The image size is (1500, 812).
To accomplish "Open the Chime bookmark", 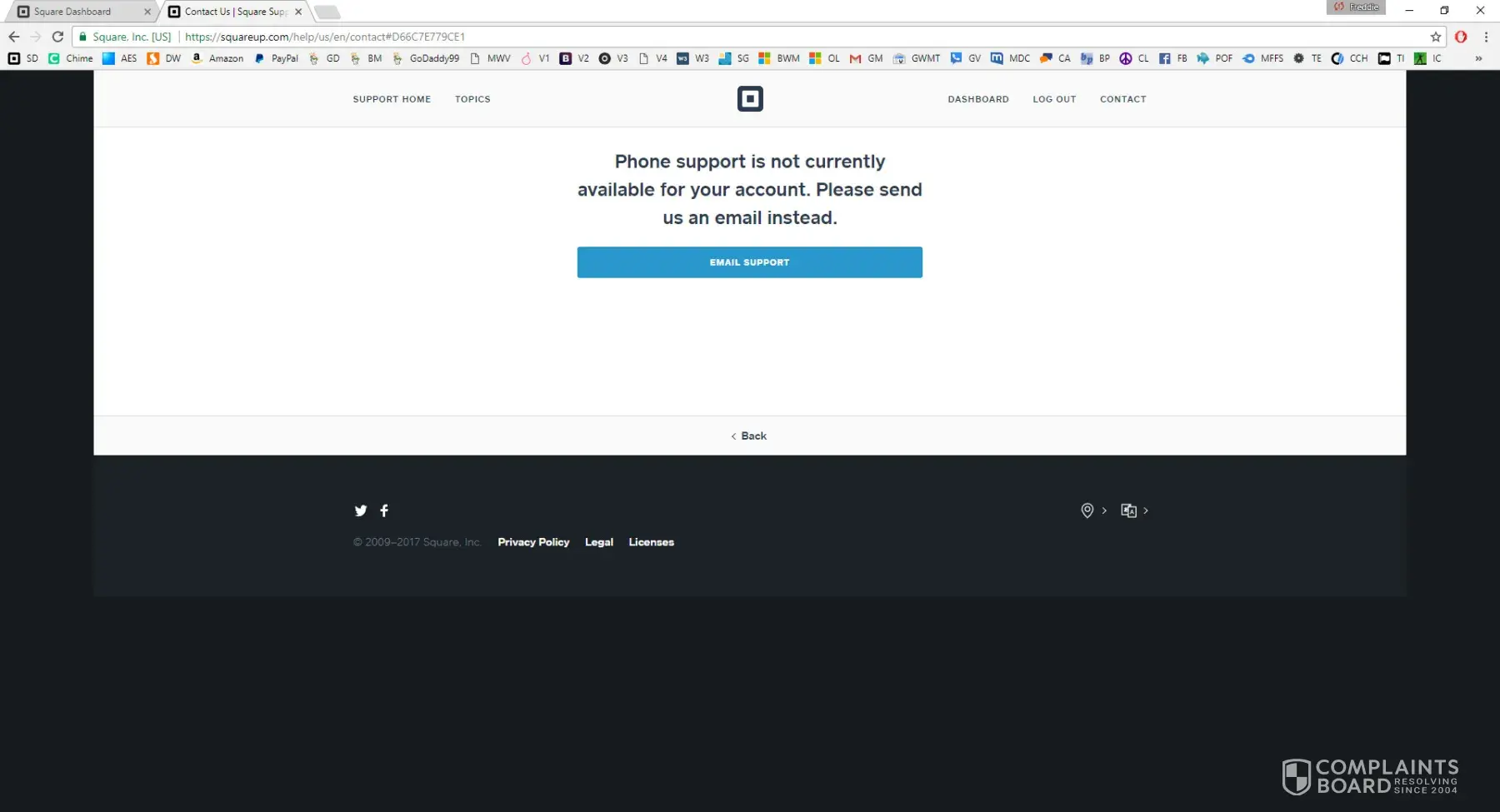I will [71, 58].
